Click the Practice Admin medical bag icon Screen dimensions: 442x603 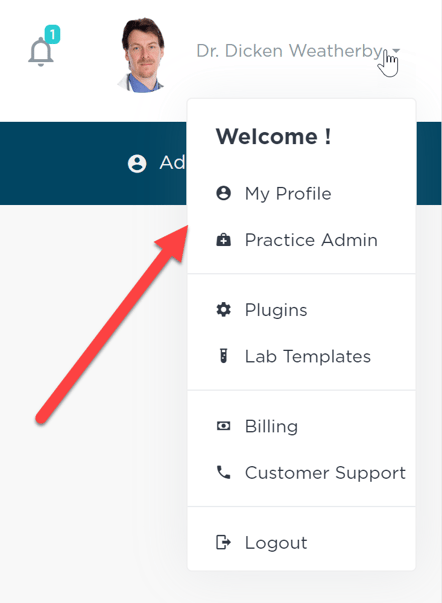224,240
